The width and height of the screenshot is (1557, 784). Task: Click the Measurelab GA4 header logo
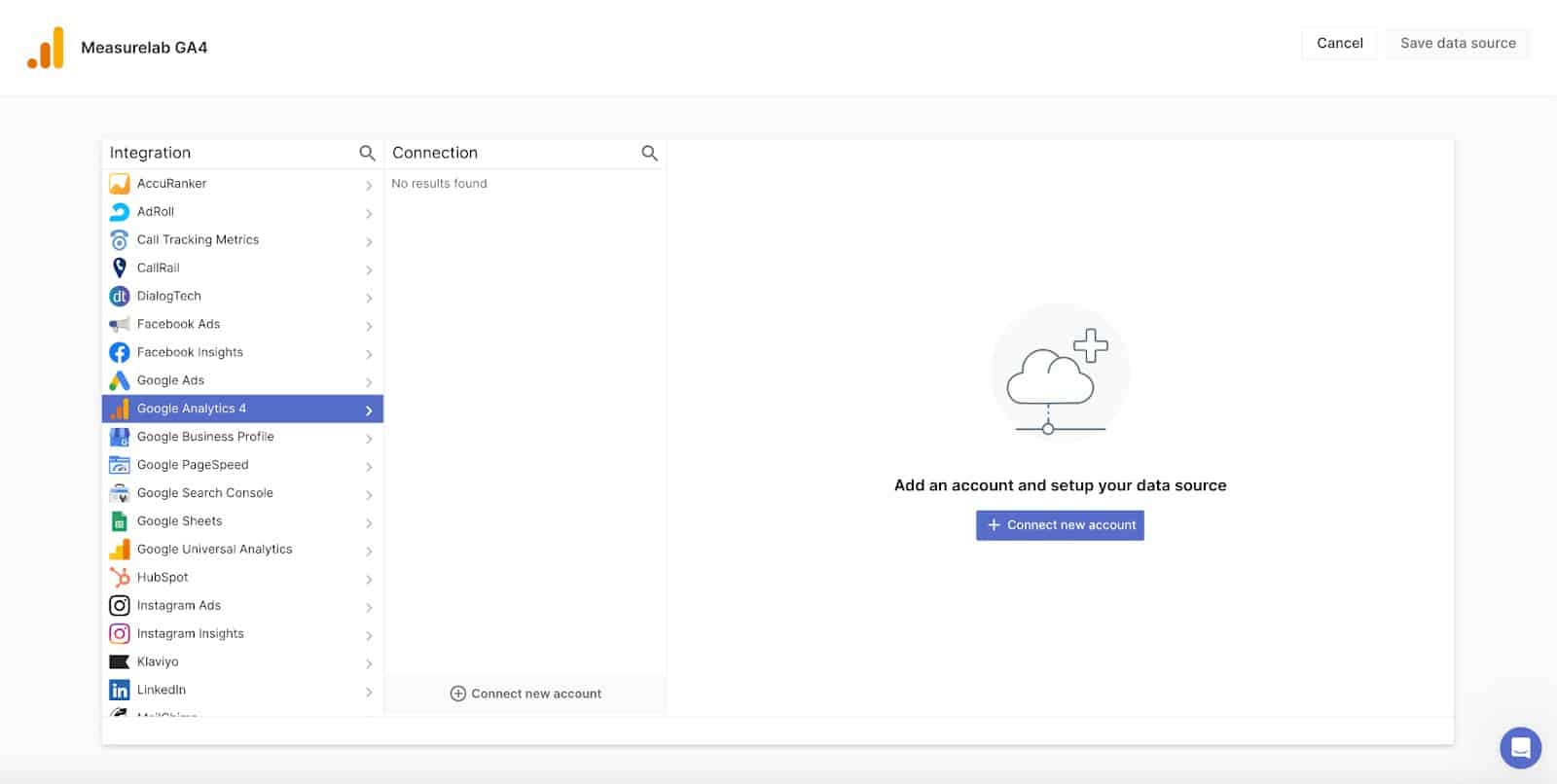(46, 48)
